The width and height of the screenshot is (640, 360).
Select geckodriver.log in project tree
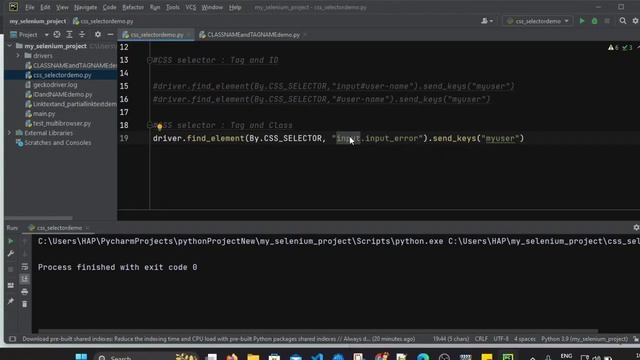point(55,85)
